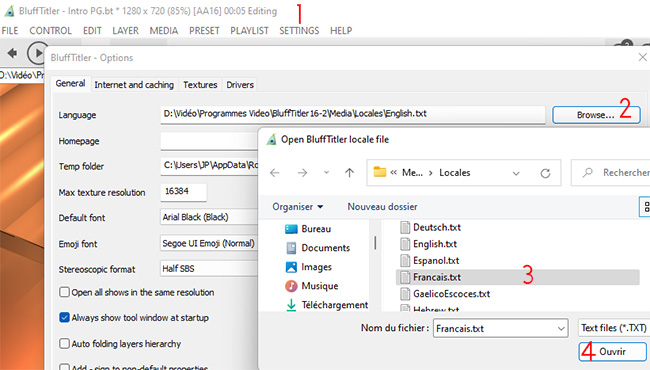Click the Browse... button for Language
Screen dimensions: 650x370
(x=596, y=115)
